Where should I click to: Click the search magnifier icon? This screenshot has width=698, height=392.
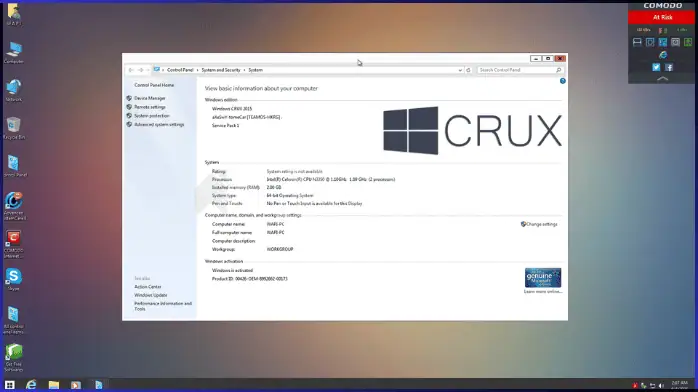558,70
